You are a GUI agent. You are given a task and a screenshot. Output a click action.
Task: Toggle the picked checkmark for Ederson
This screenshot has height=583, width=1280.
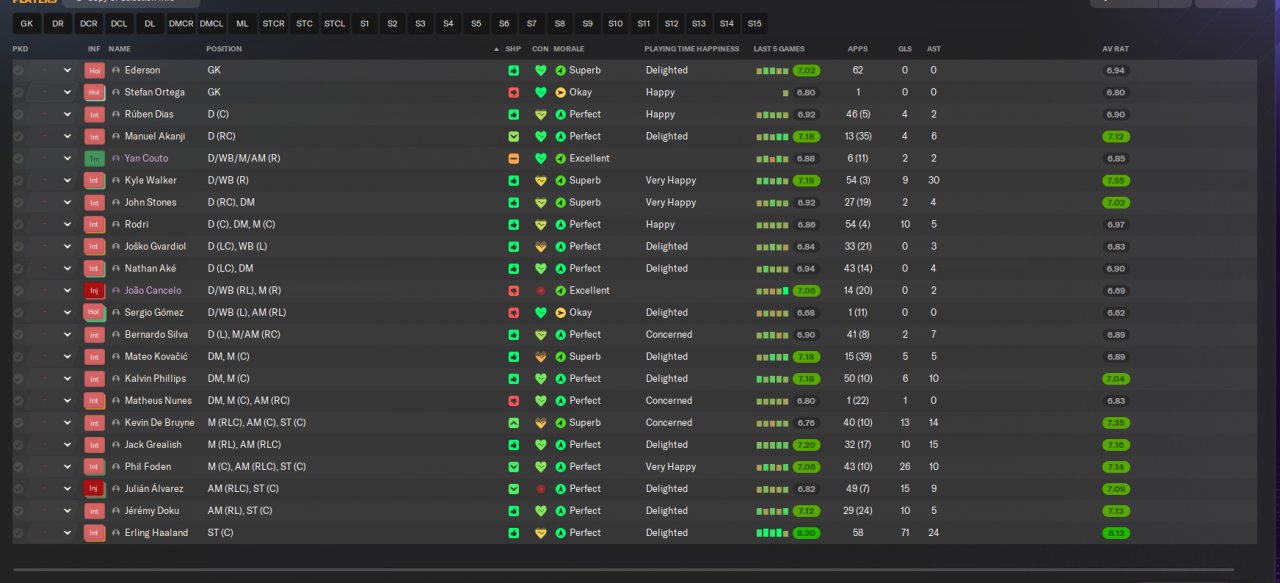(18, 70)
